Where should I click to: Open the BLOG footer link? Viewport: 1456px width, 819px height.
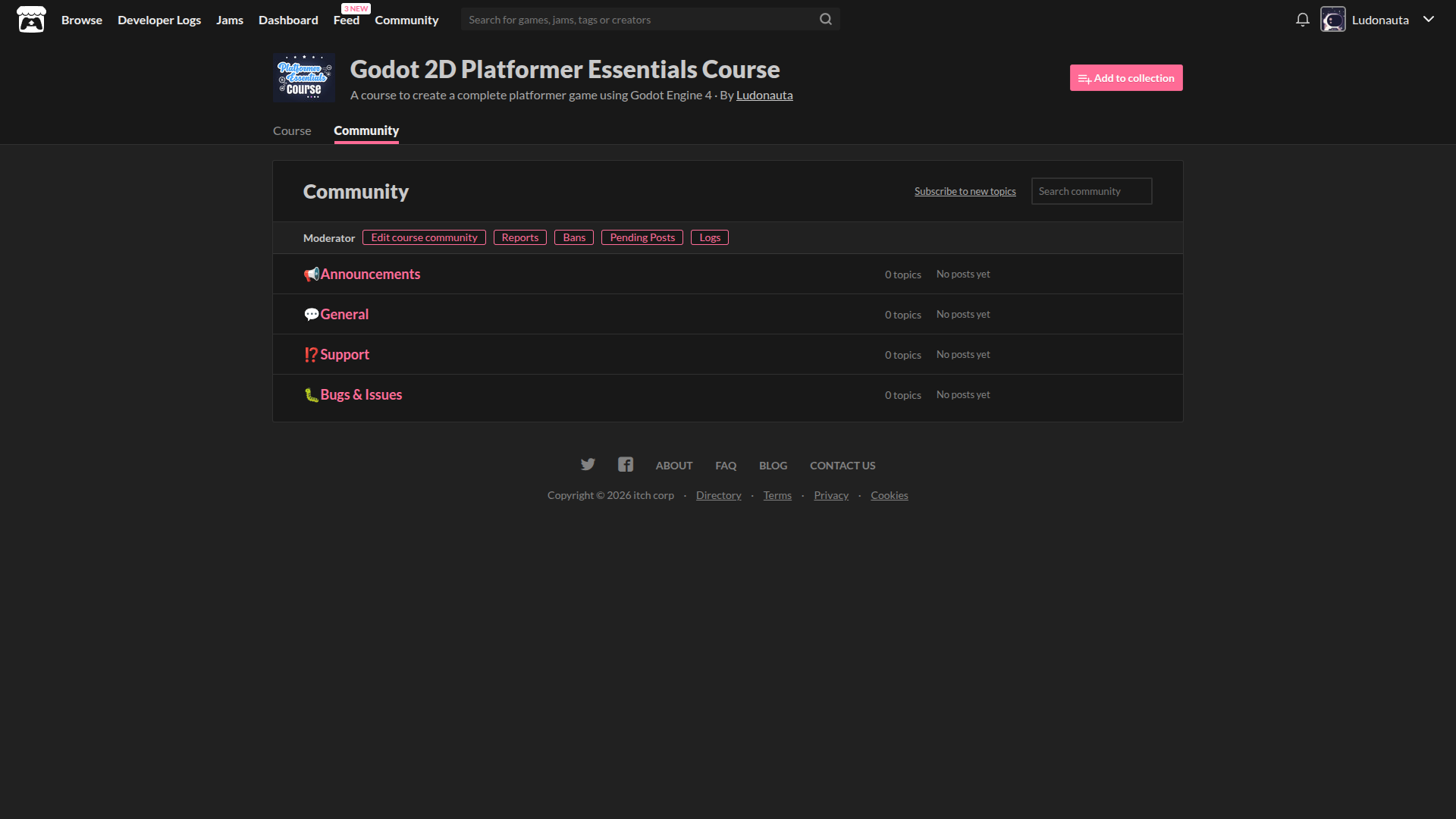coord(773,466)
